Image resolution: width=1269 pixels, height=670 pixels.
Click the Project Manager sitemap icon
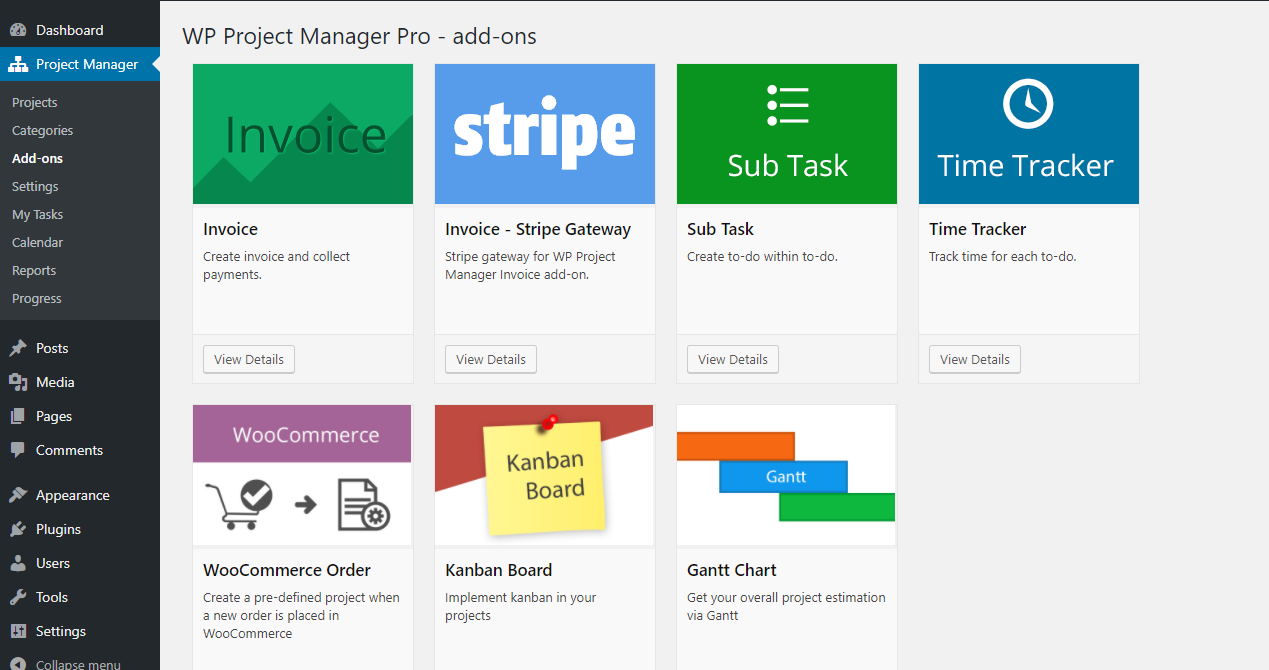pyautogui.click(x=18, y=64)
